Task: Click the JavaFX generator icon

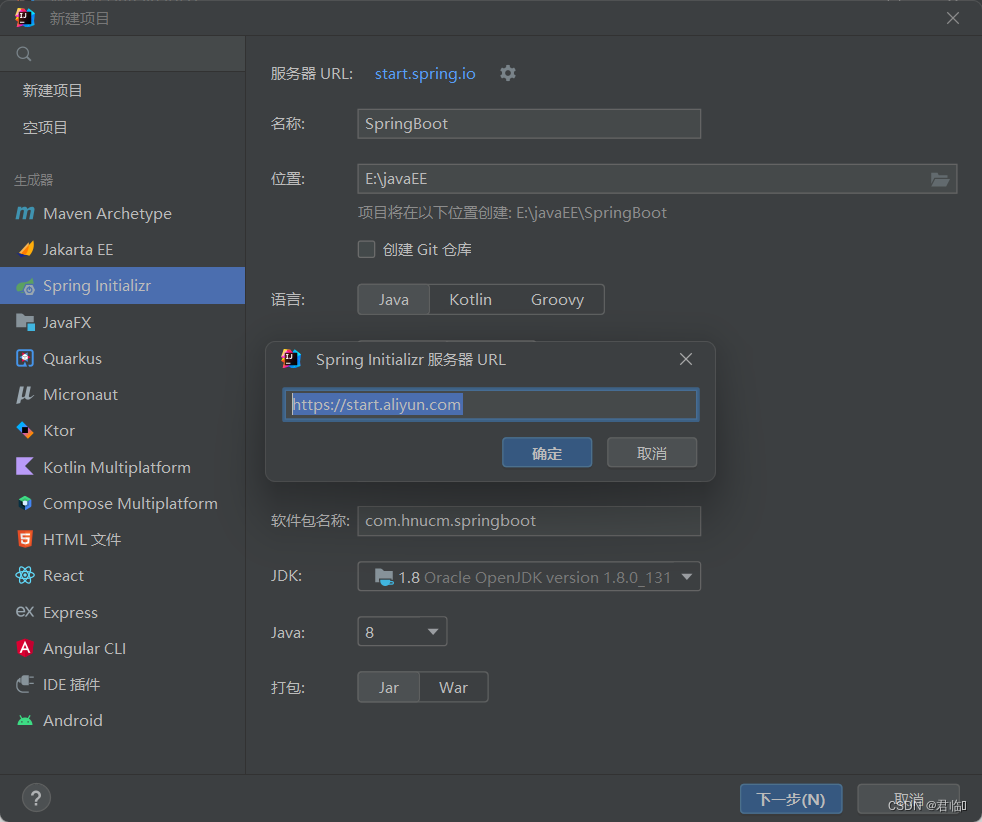Action: click(25, 322)
